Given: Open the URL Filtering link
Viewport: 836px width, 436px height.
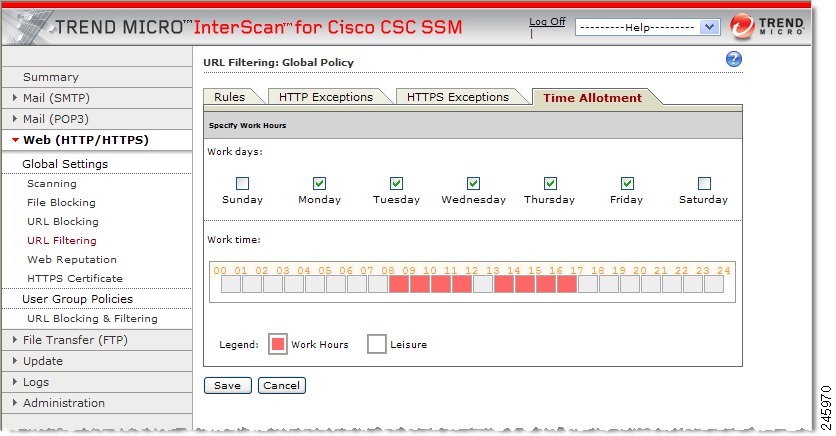Looking at the screenshot, I should tap(62, 240).
